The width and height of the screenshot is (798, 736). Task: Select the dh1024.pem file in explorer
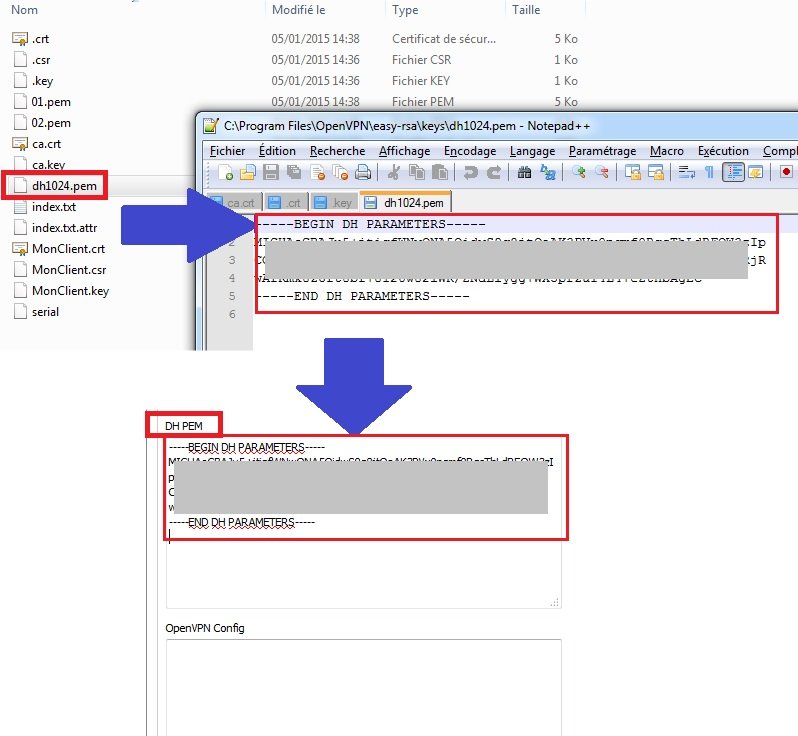pos(65,186)
